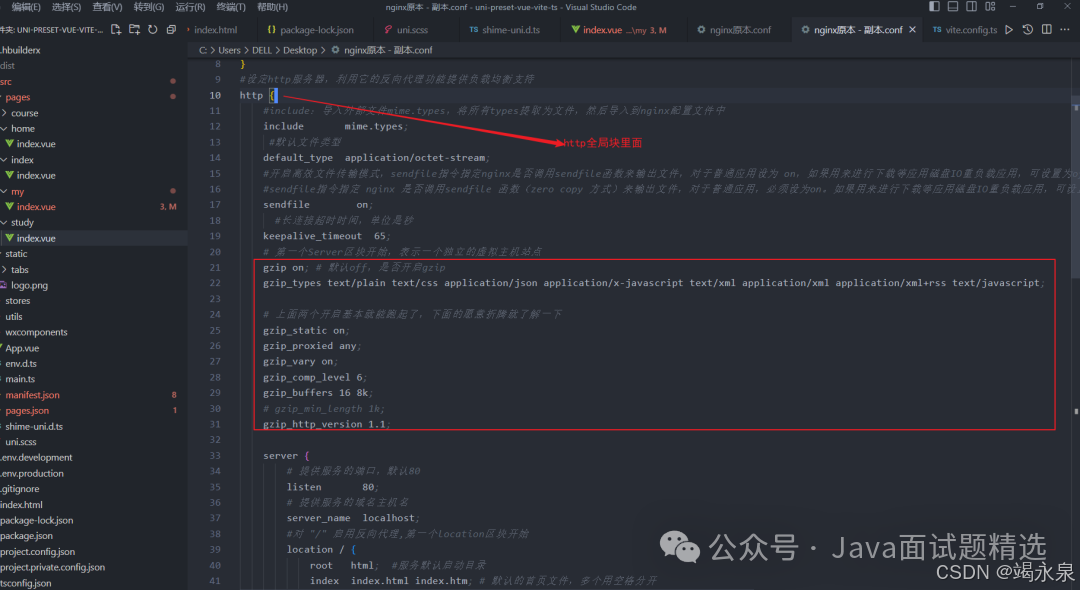Open manifest.json in the explorer
Image resolution: width=1080 pixels, height=590 pixels.
point(32,395)
